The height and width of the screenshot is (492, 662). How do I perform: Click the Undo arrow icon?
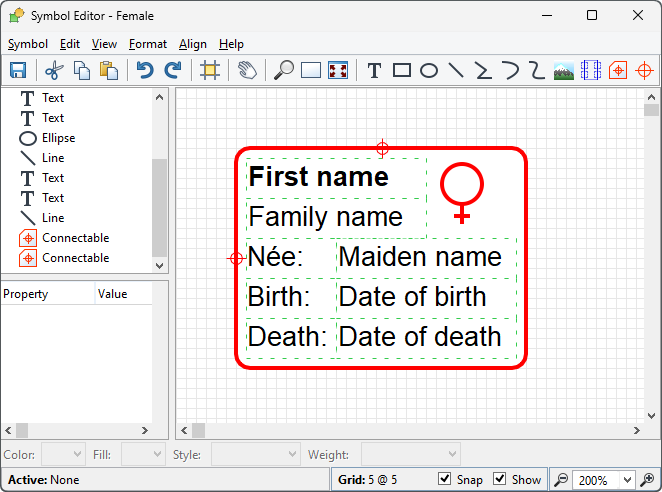coord(145,70)
